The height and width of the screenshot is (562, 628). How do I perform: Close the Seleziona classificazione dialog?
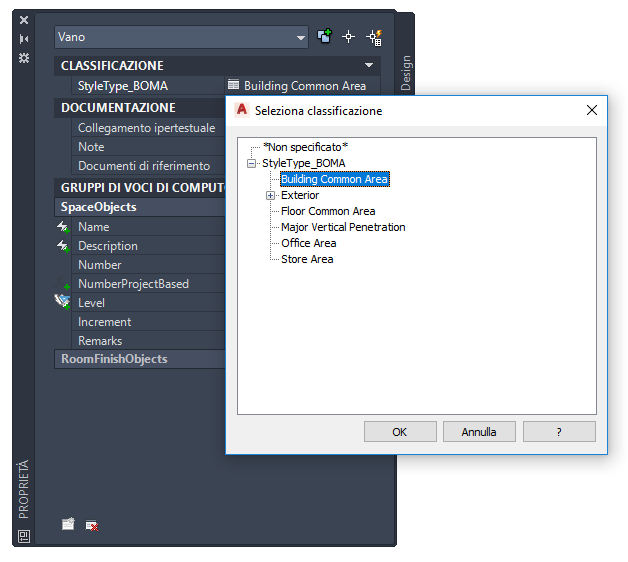(x=592, y=110)
